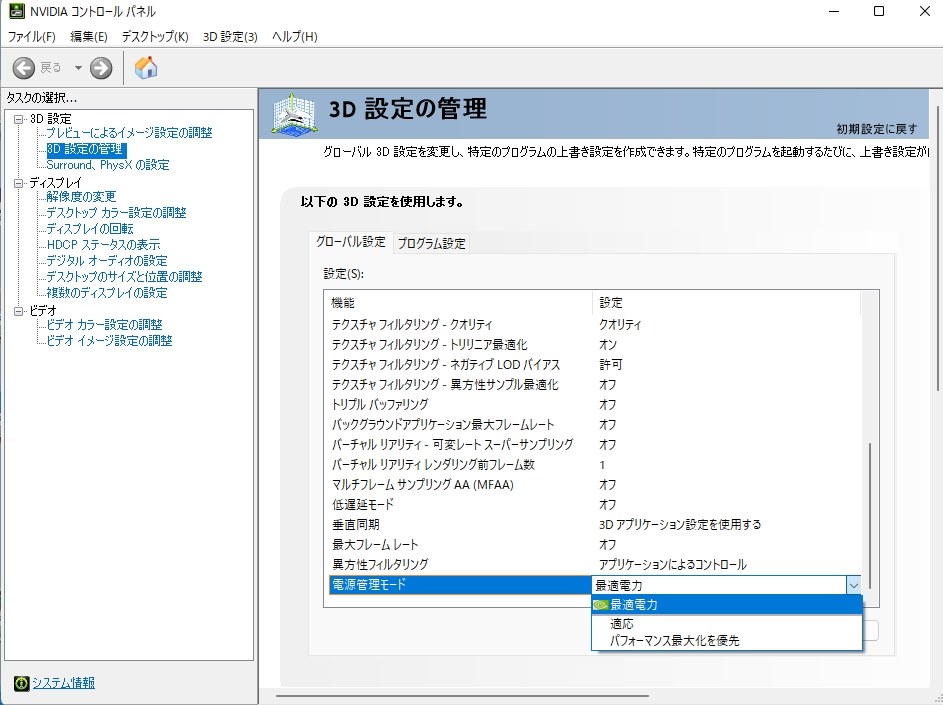This screenshot has width=943, height=705.
Task: Click the bottom horizontal scrollbar
Action: (x=463, y=696)
